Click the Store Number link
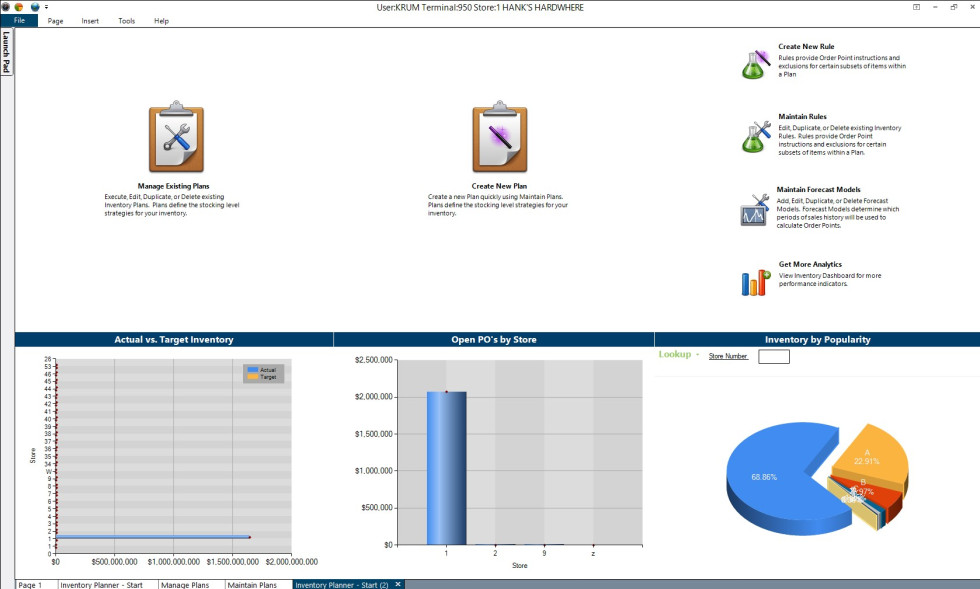 (728, 356)
